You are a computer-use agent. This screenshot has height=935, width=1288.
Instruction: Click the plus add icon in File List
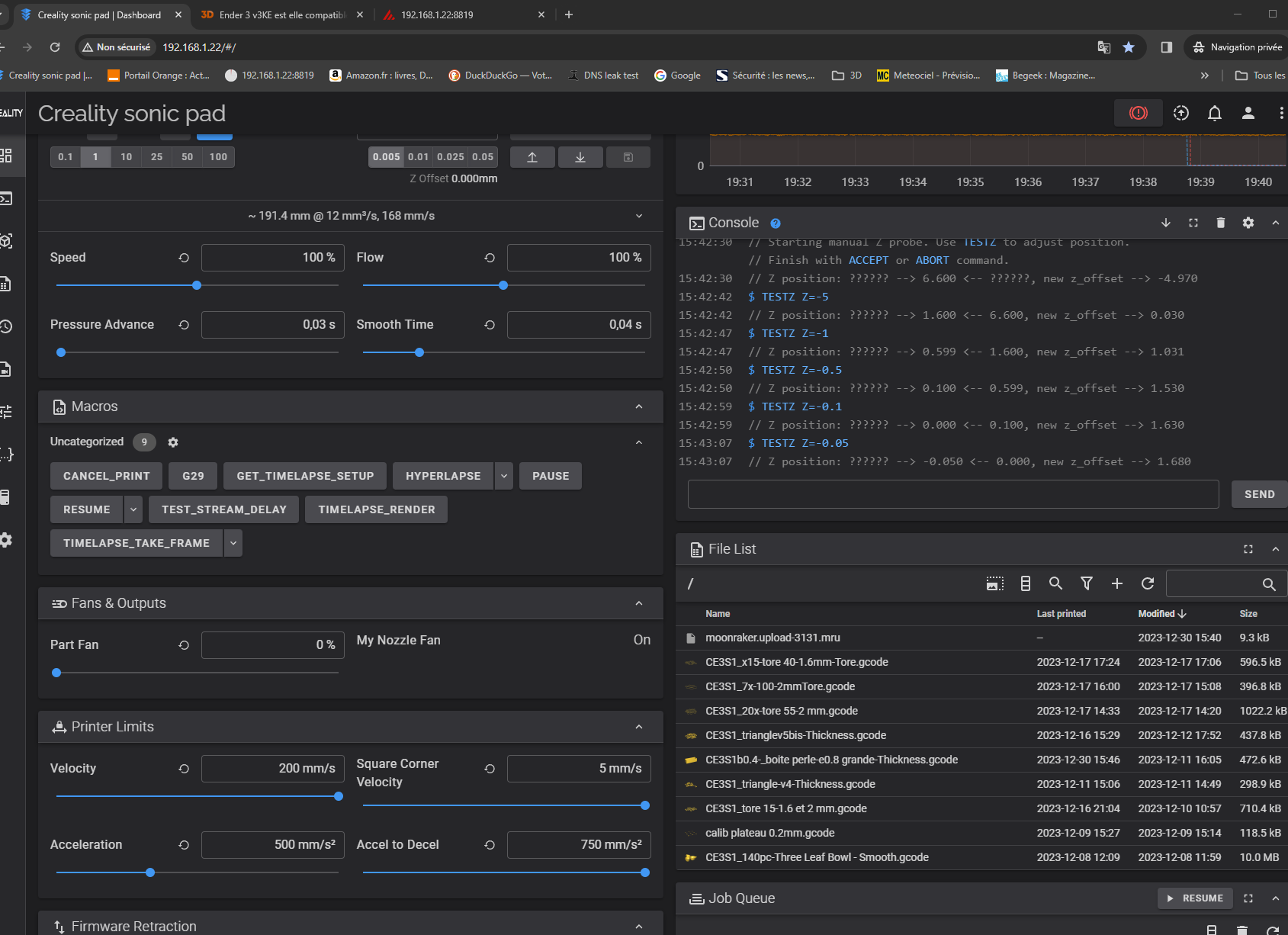[1116, 583]
